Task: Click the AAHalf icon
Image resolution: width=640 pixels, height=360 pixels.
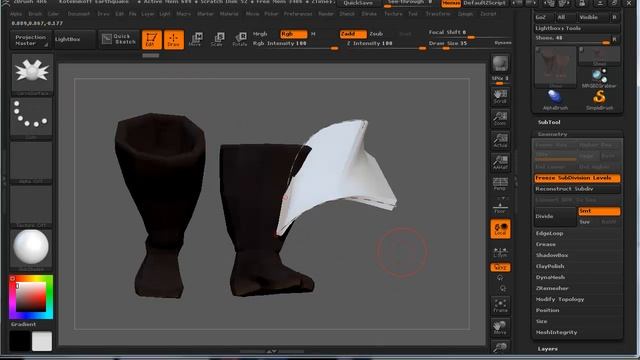Action: click(x=500, y=162)
